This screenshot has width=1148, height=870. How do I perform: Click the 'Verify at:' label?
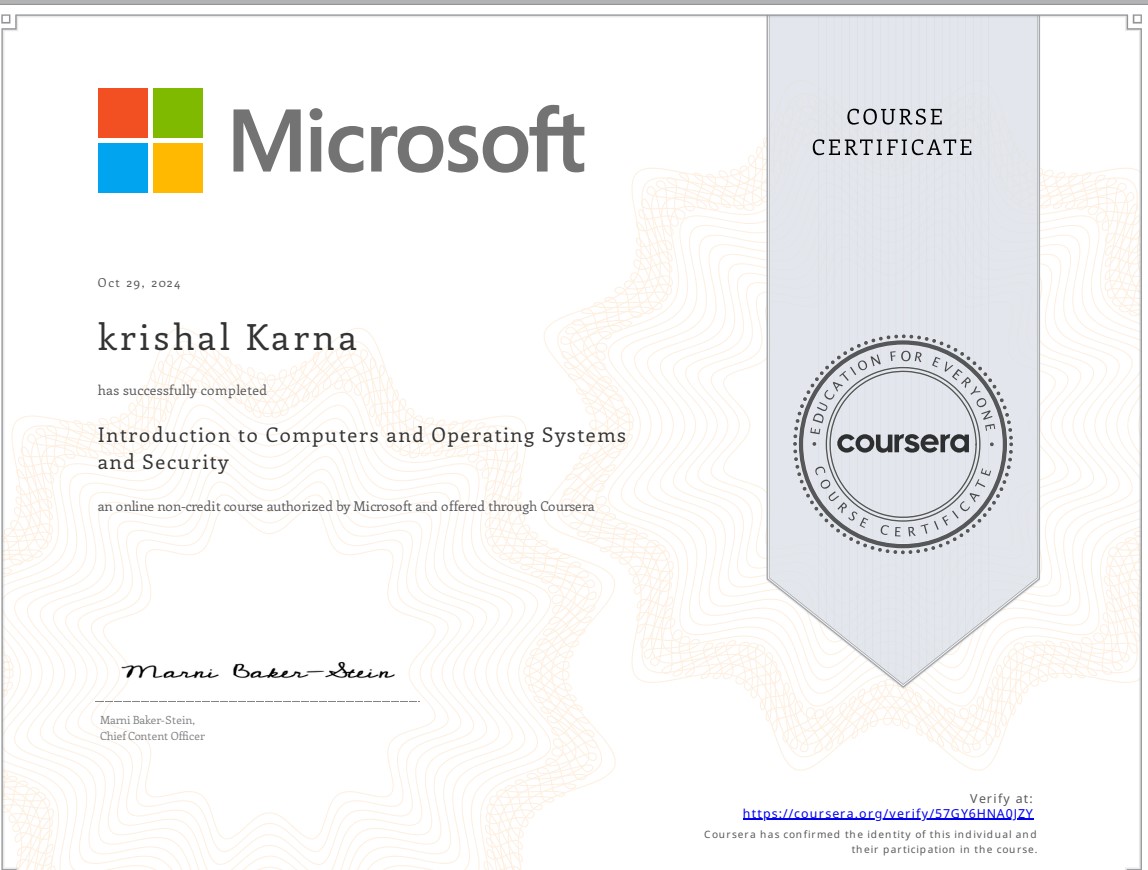click(1001, 798)
